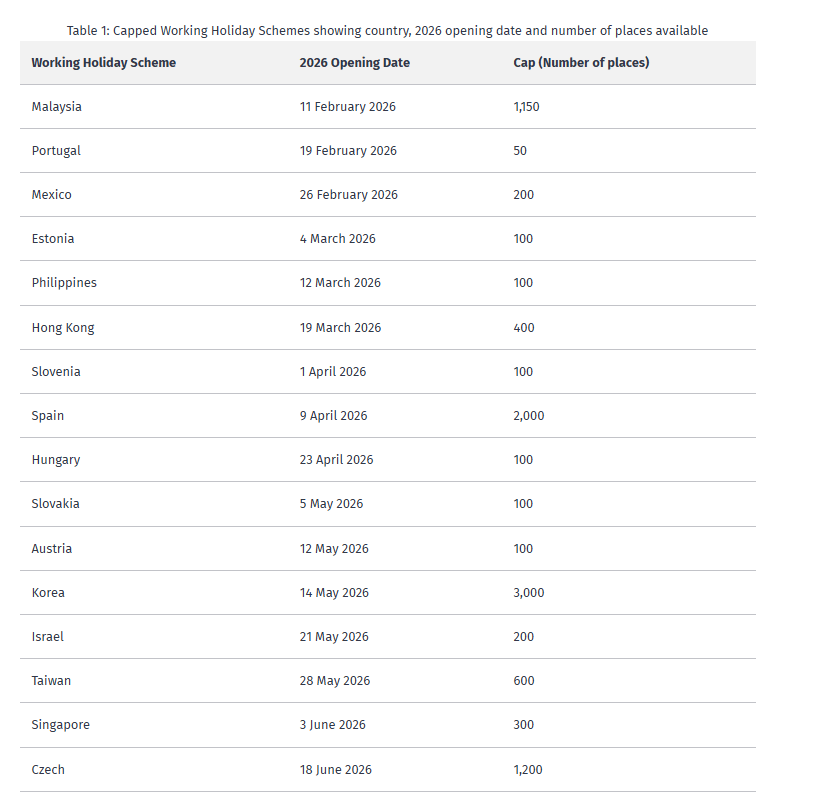Click the Singapore scheme name
The image size is (822, 796).
(x=60, y=725)
